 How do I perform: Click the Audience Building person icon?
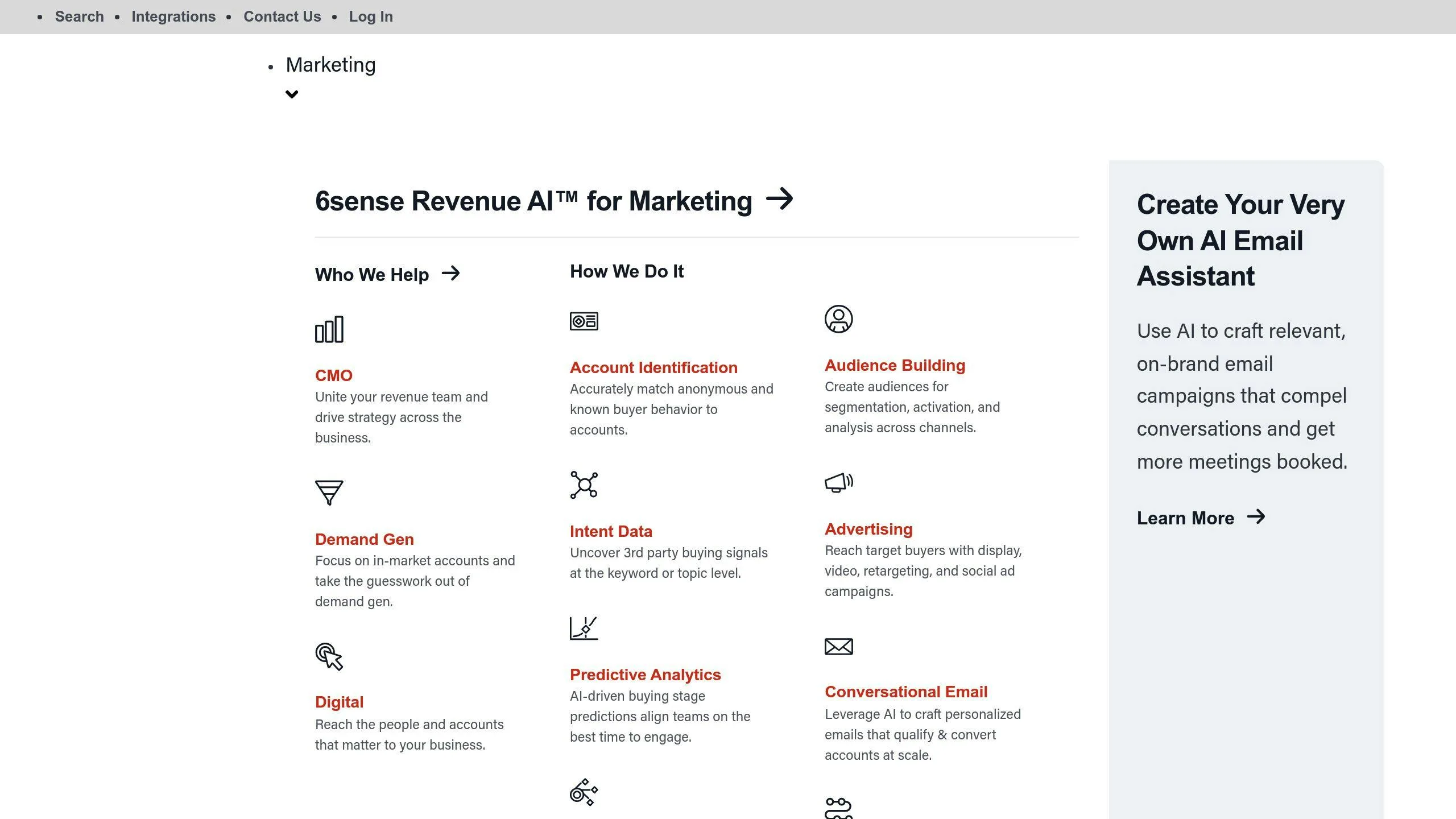click(x=839, y=319)
